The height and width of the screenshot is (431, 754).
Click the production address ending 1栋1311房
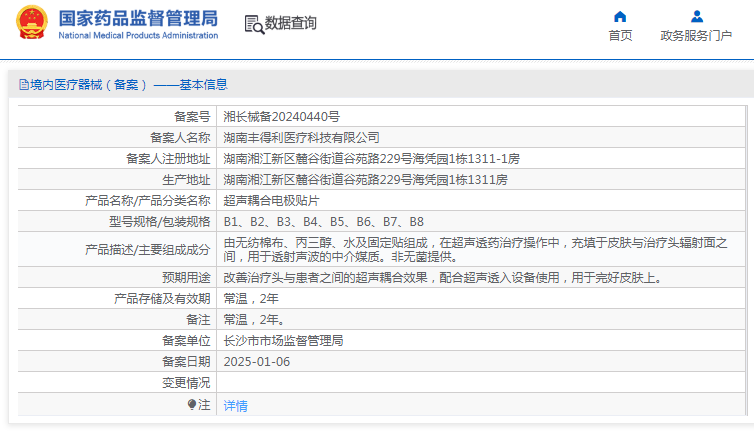(x=365, y=179)
